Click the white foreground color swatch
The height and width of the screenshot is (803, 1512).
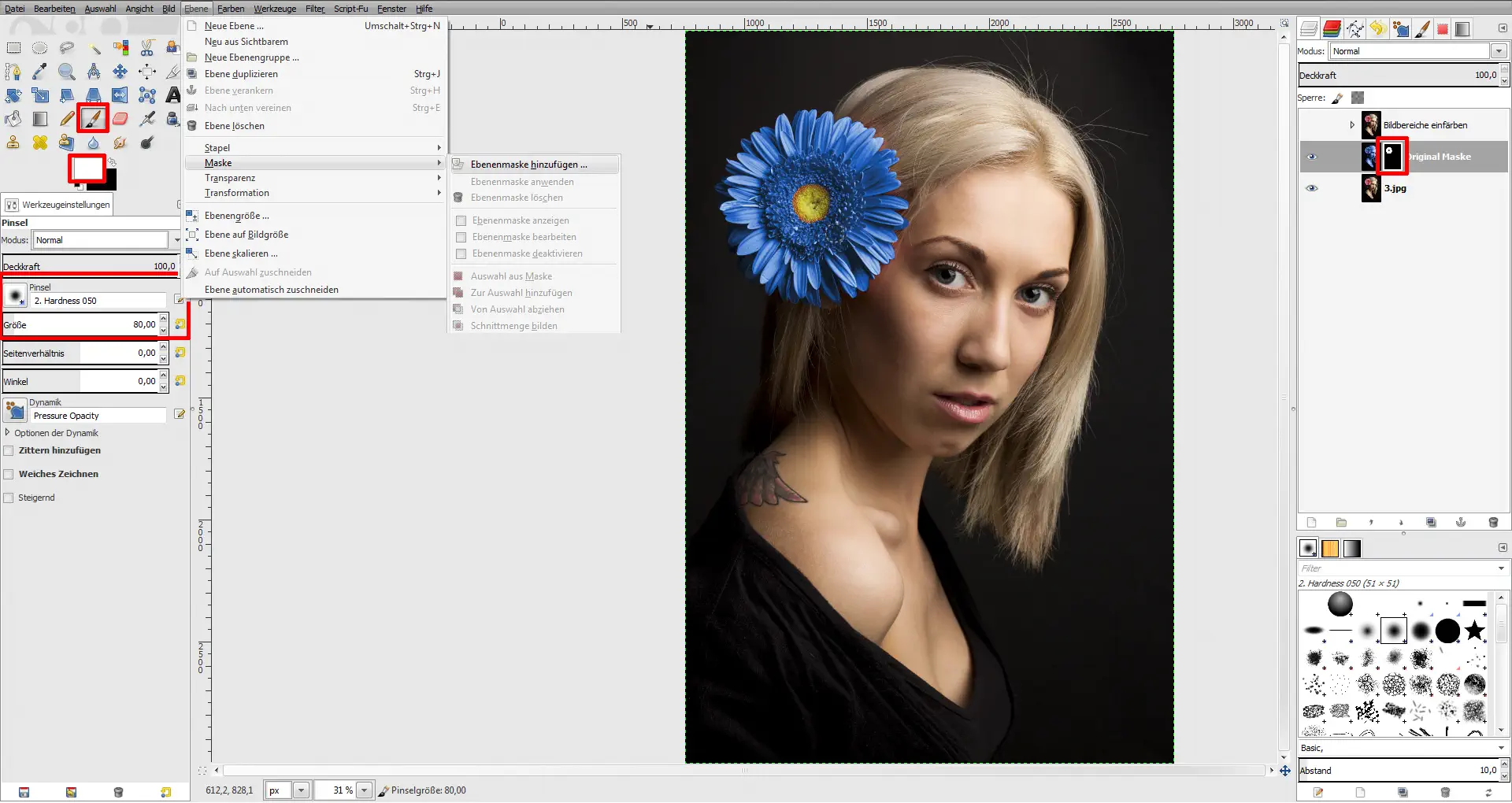click(87, 168)
